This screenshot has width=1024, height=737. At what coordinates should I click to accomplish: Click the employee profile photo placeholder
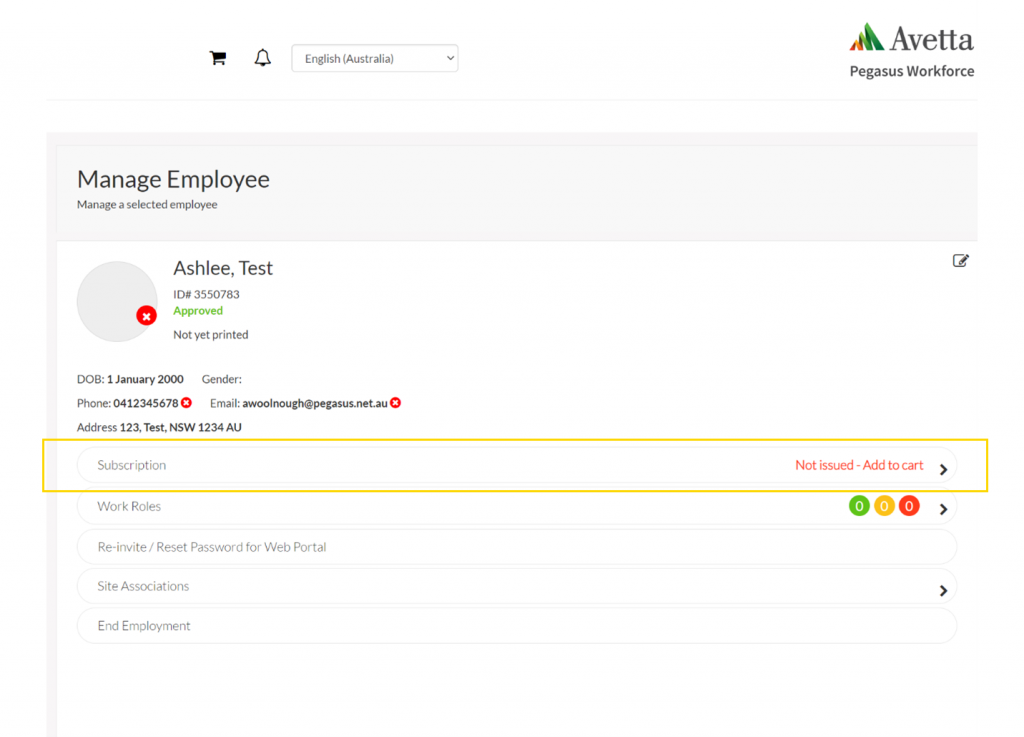(117, 302)
